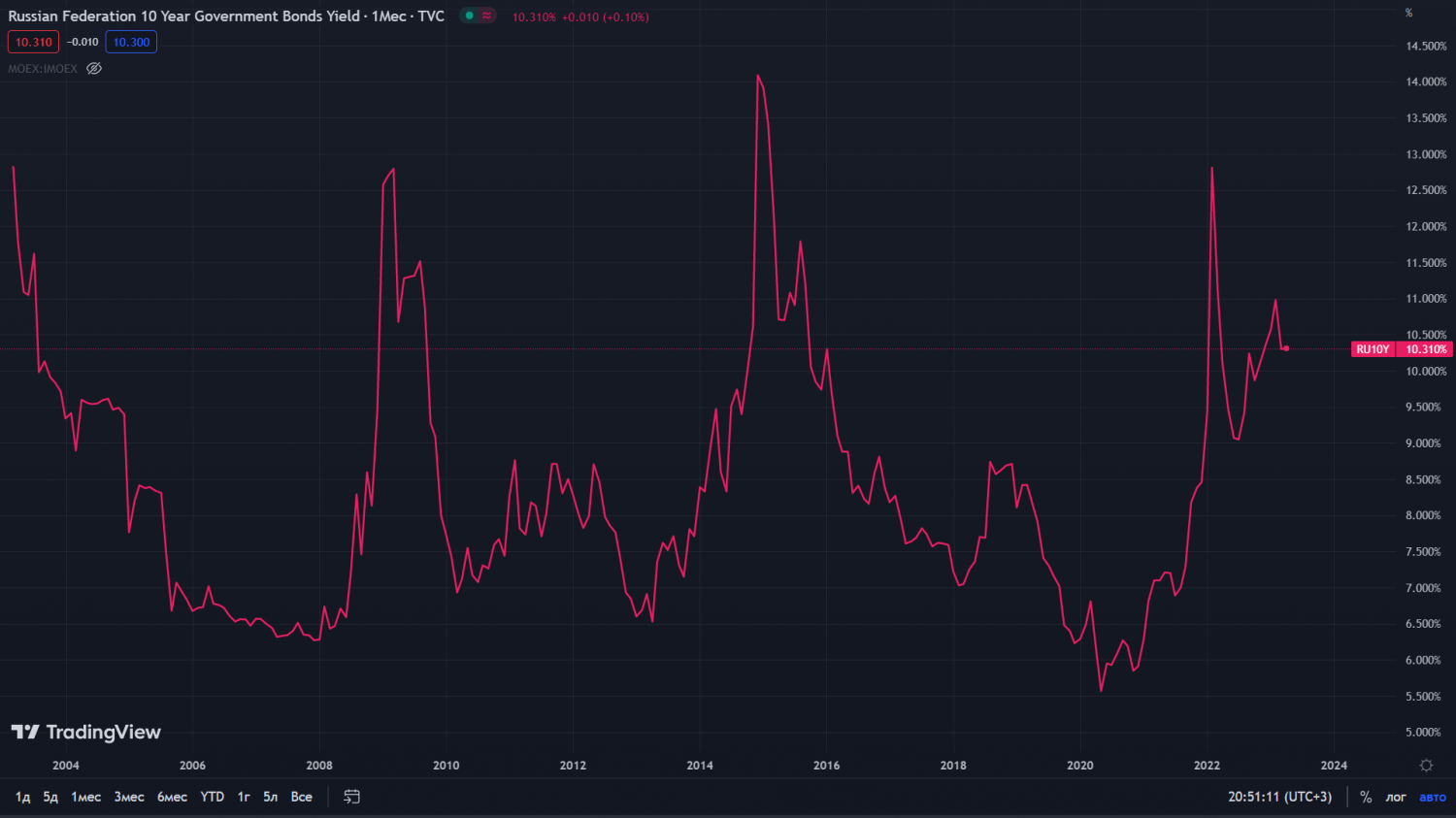Image resolution: width=1456 pixels, height=818 pixels.
Task: Open symbol title Russian Federation 10 Year Bonds
Action: tap(225, 16)
